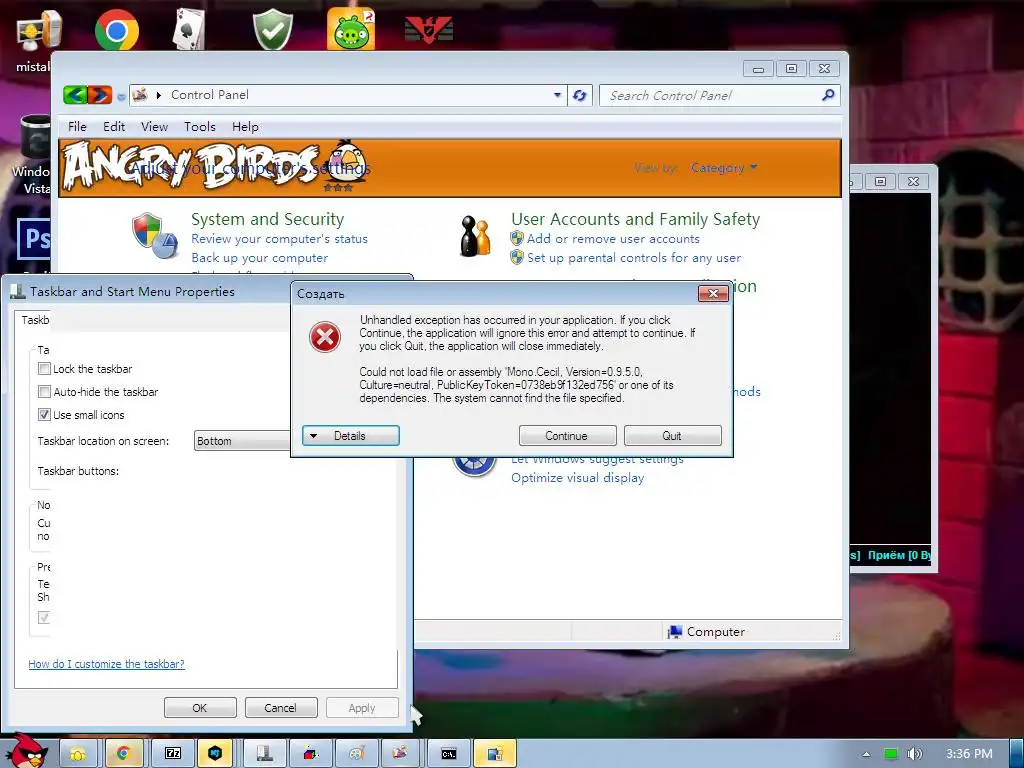Viewport: 1024px width, 768px height.
Task: Click the breadcrumb arrow before Control Panel
Action: coord(159,95)
